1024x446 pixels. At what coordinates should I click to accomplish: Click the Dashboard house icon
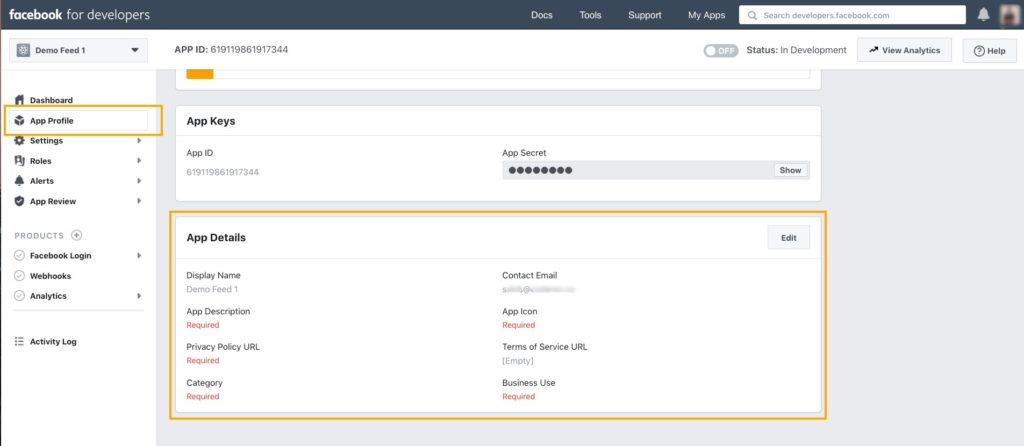coord(19,100)
